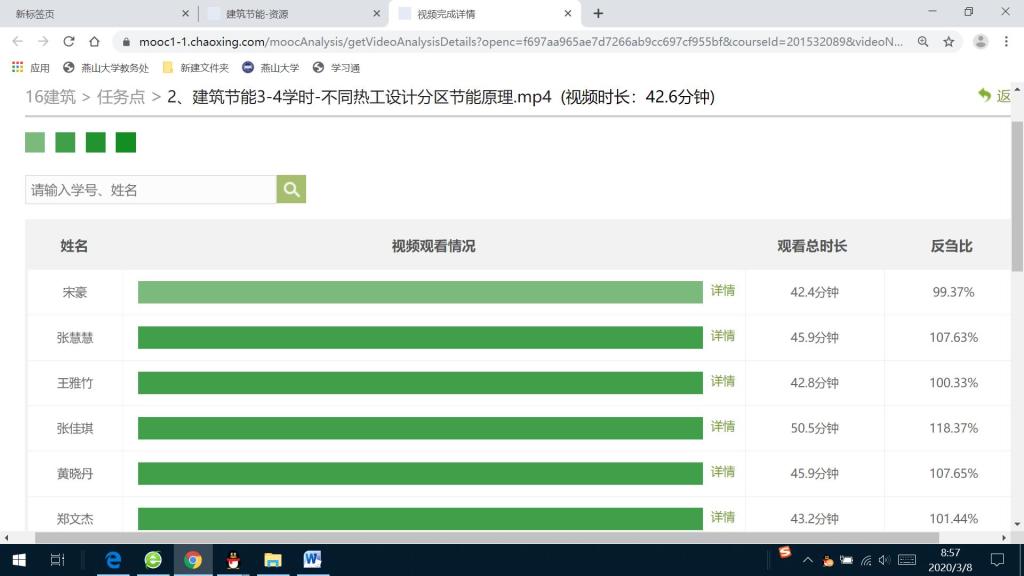The height and width of the screenshot is (576, 1024).
Task: Click the 16建筑 breadcrumb link
Action: pyautogui.click(x=50, y=97)
